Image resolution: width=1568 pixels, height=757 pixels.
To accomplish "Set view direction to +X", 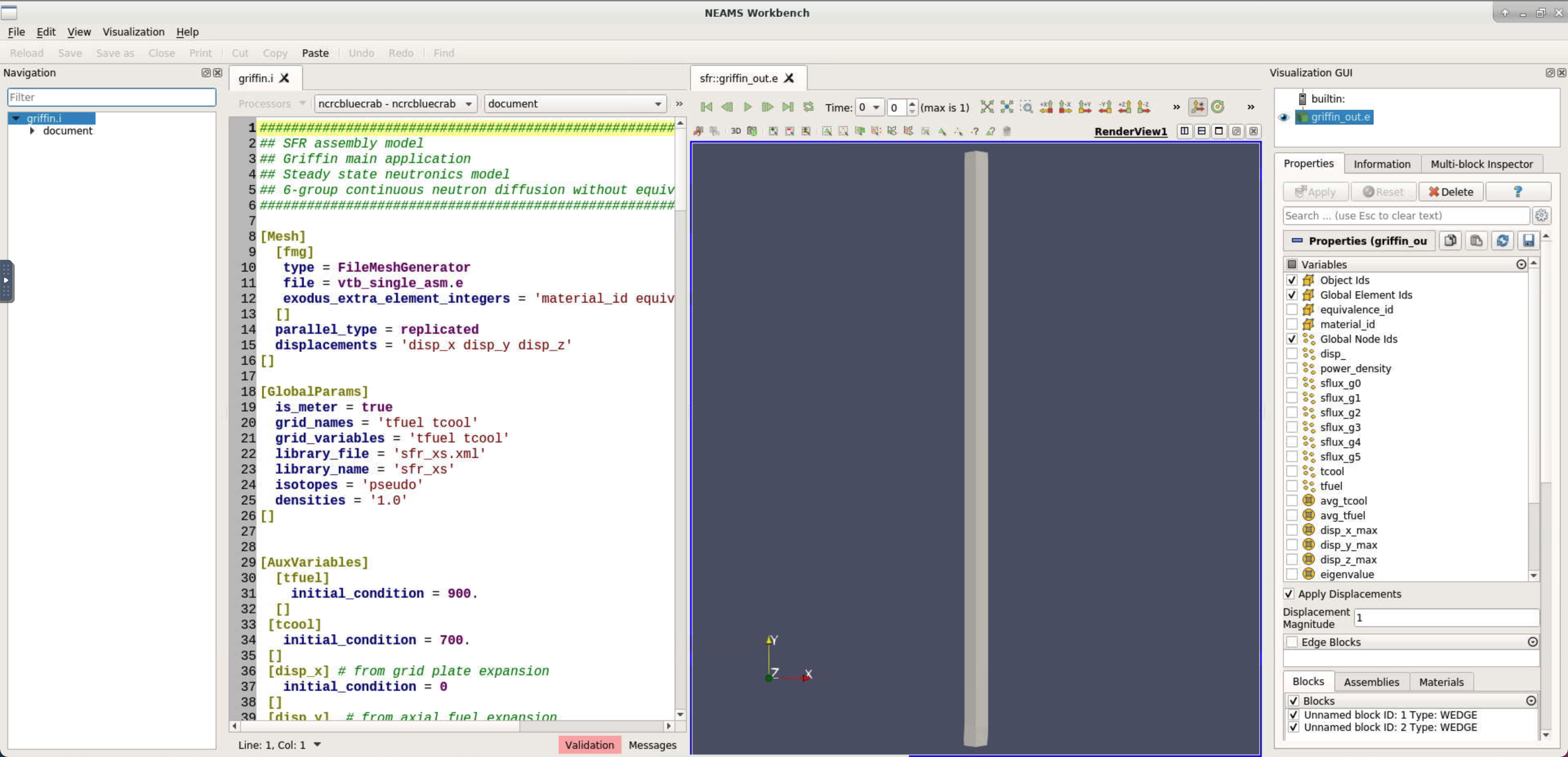I will (1046, 107).
